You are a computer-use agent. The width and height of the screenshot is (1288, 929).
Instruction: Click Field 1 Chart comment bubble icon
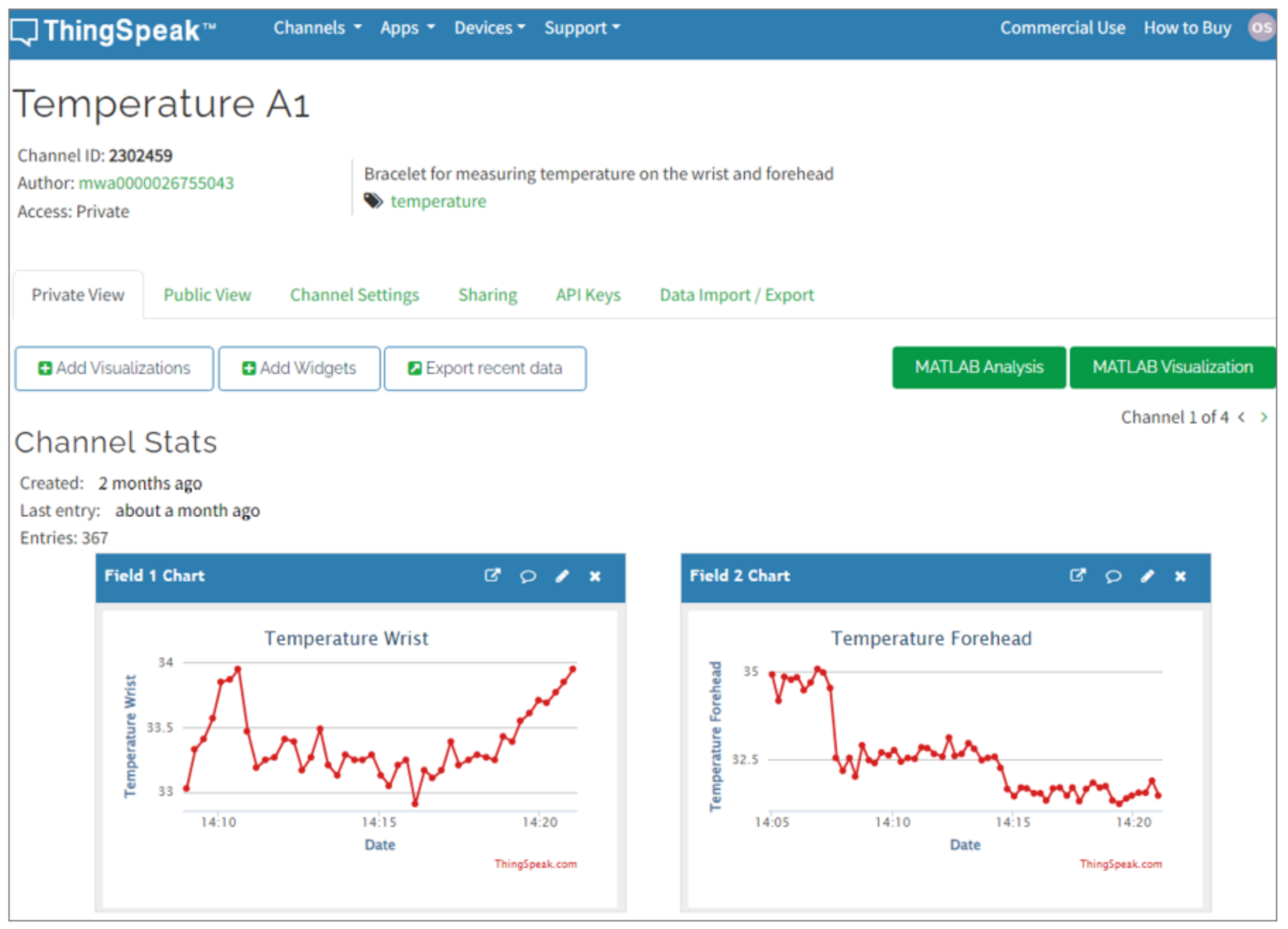527,576
